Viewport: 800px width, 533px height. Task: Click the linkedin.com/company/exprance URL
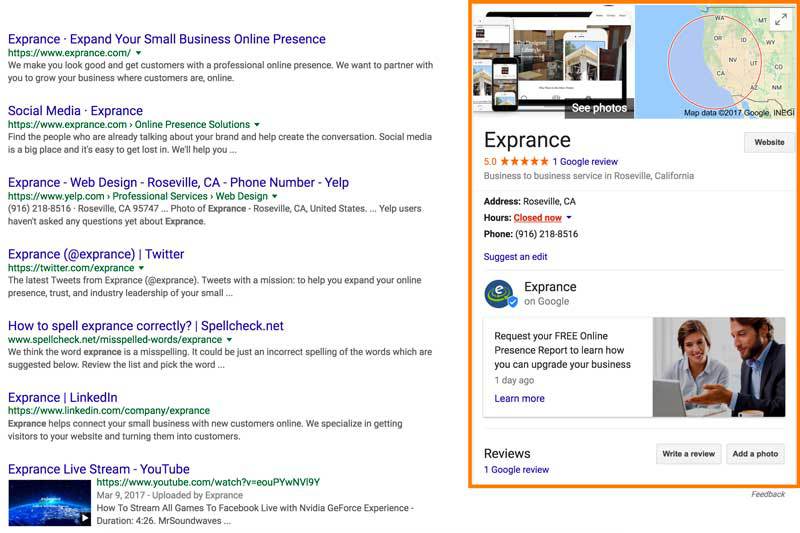coord(109,411)
